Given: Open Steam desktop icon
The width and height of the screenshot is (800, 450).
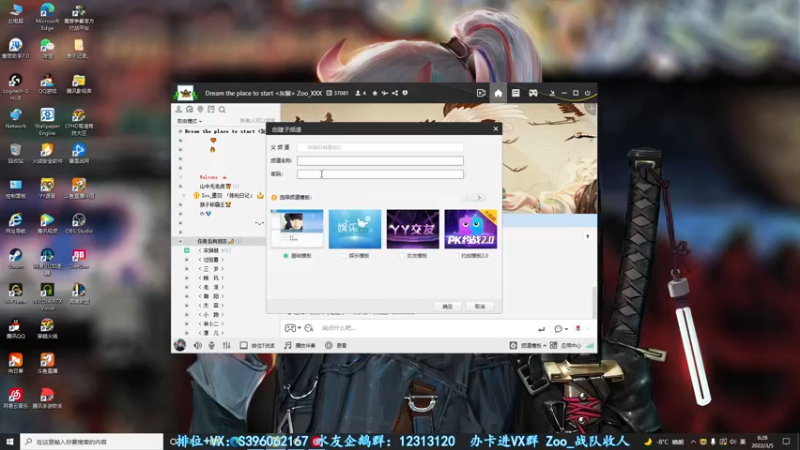Looking at the screenshot, I should (x=16, y=258).
